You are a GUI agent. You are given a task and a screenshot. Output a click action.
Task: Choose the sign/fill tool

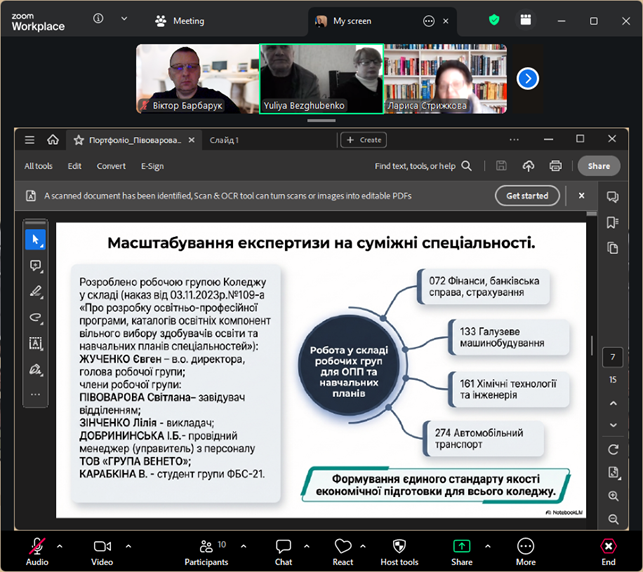pyautogui.click(x=35, y=369)
